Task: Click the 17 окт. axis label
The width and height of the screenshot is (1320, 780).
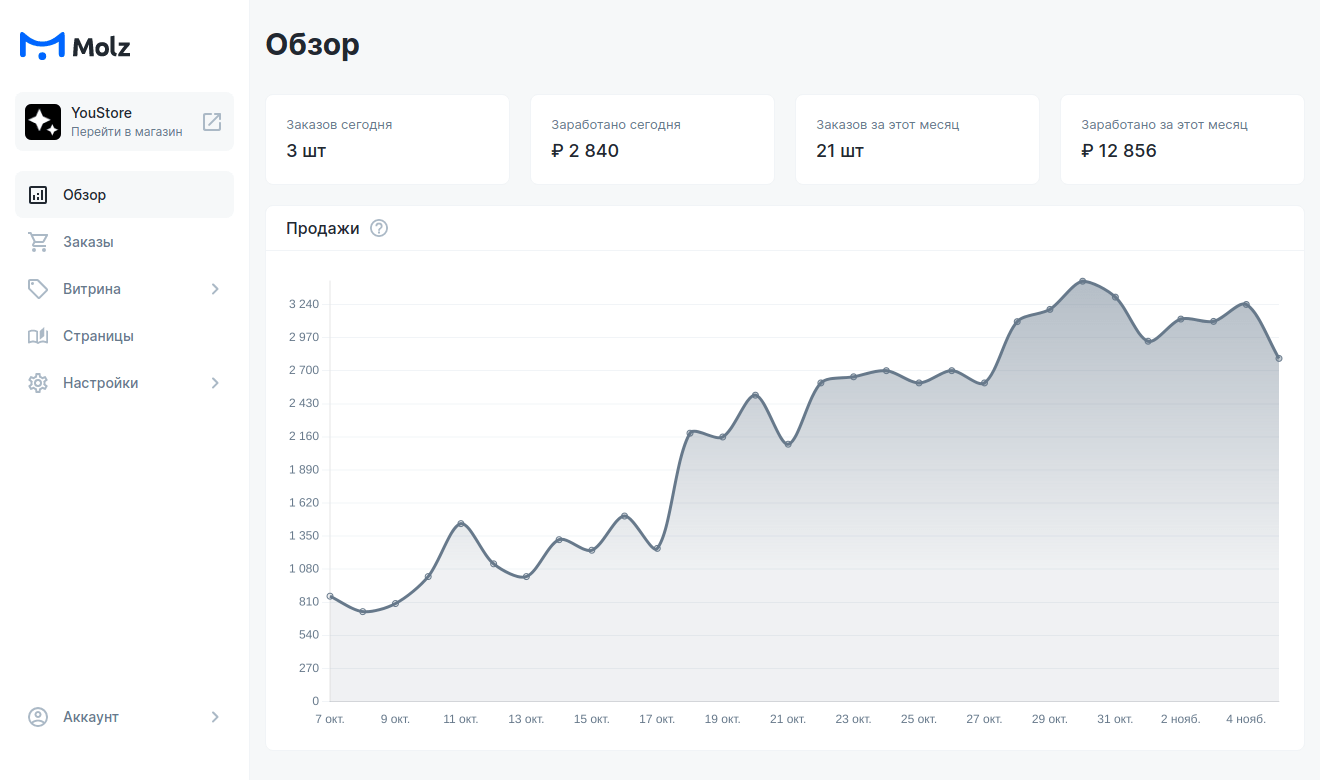Action: (x=657, y=719)
